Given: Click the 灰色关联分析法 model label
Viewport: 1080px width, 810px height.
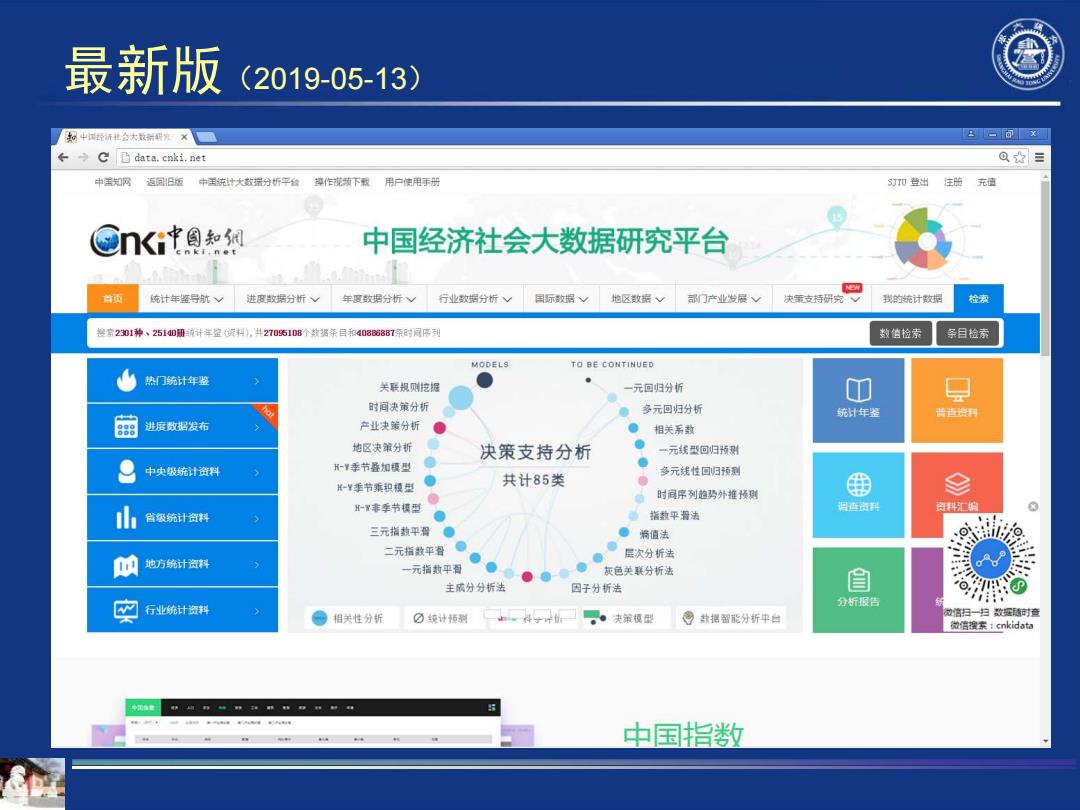Looking at the screenshot, I should point(638,570).
